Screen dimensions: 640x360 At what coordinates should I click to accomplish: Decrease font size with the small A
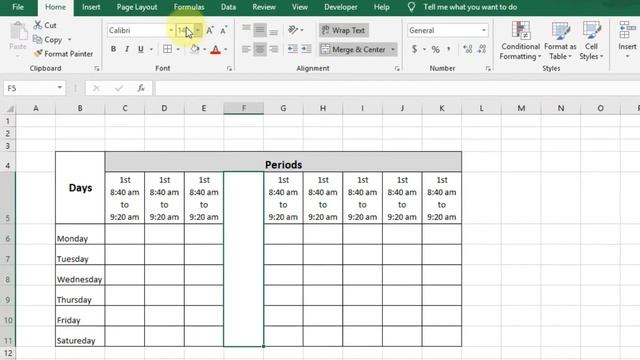pyautogui.click(x=224, y=30)
